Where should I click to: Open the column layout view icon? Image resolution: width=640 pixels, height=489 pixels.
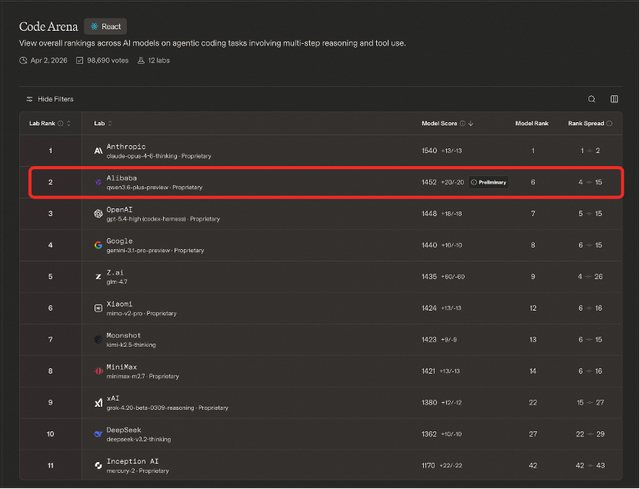click(x=614, y=99)
